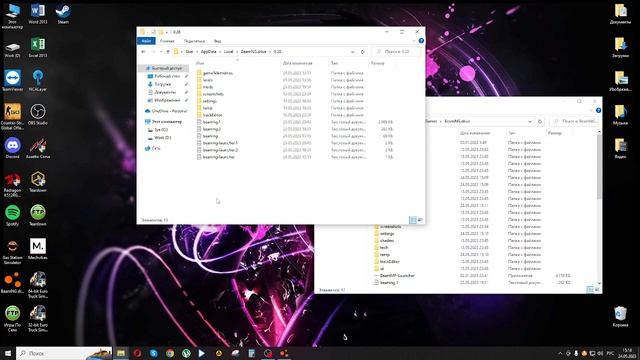Image resolution: width=640 pixels, height=360 pixels.
Task: Go back in front Explorer window
Action: coord(143,52)
